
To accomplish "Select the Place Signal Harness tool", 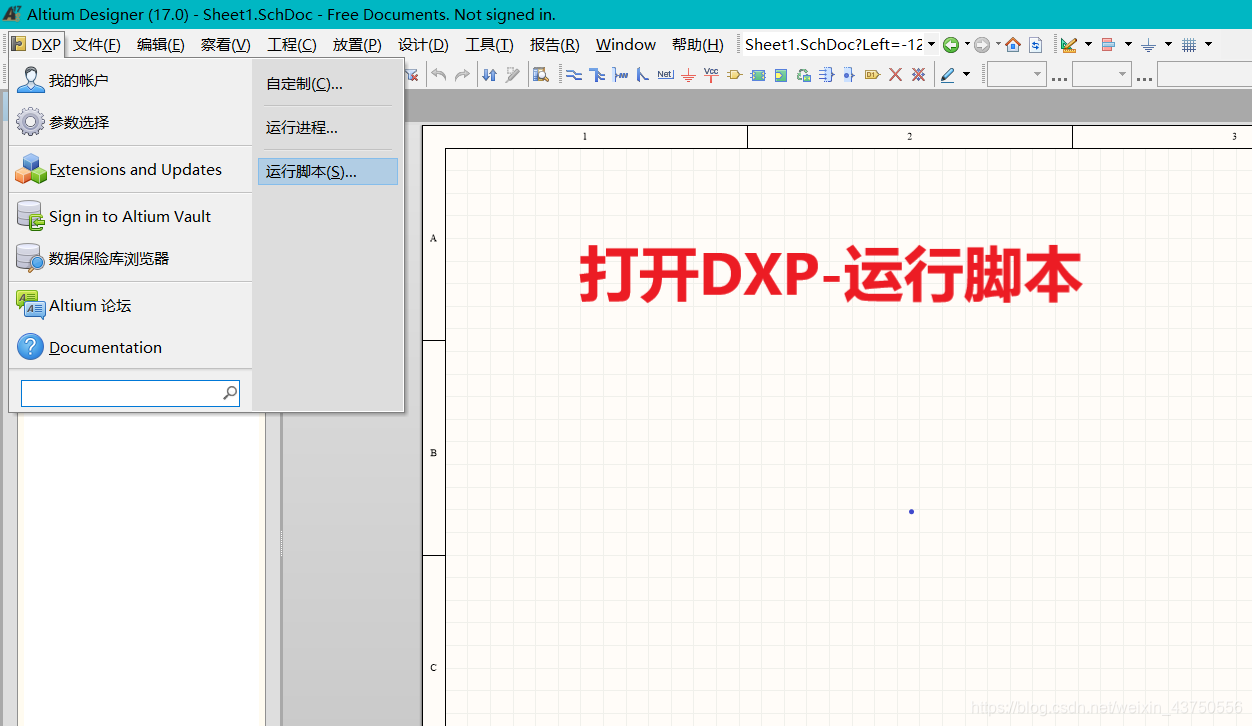I will [x=620, y=74].
